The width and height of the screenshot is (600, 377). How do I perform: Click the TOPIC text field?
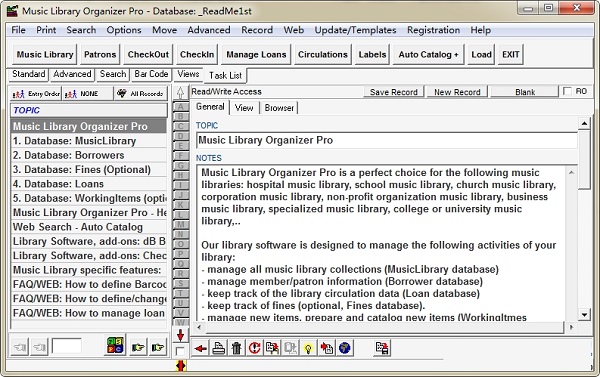386,140
